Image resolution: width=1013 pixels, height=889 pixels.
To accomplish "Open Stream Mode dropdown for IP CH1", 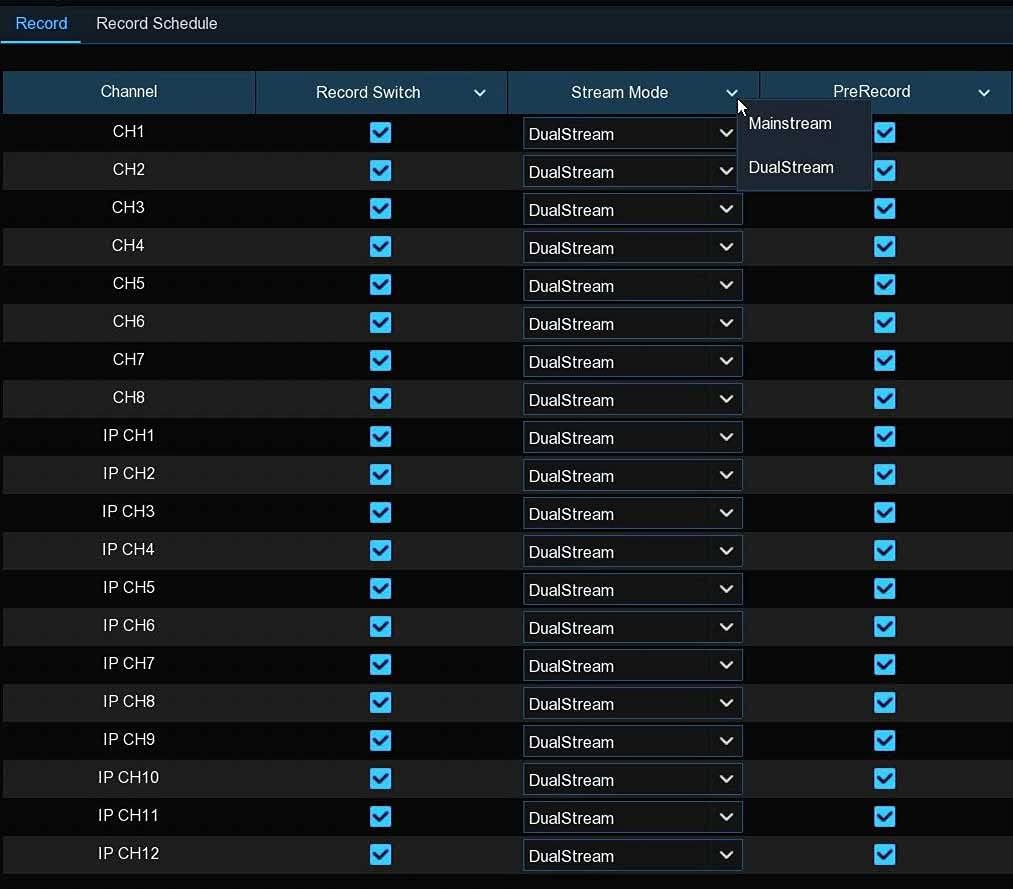I will (632, 437).
